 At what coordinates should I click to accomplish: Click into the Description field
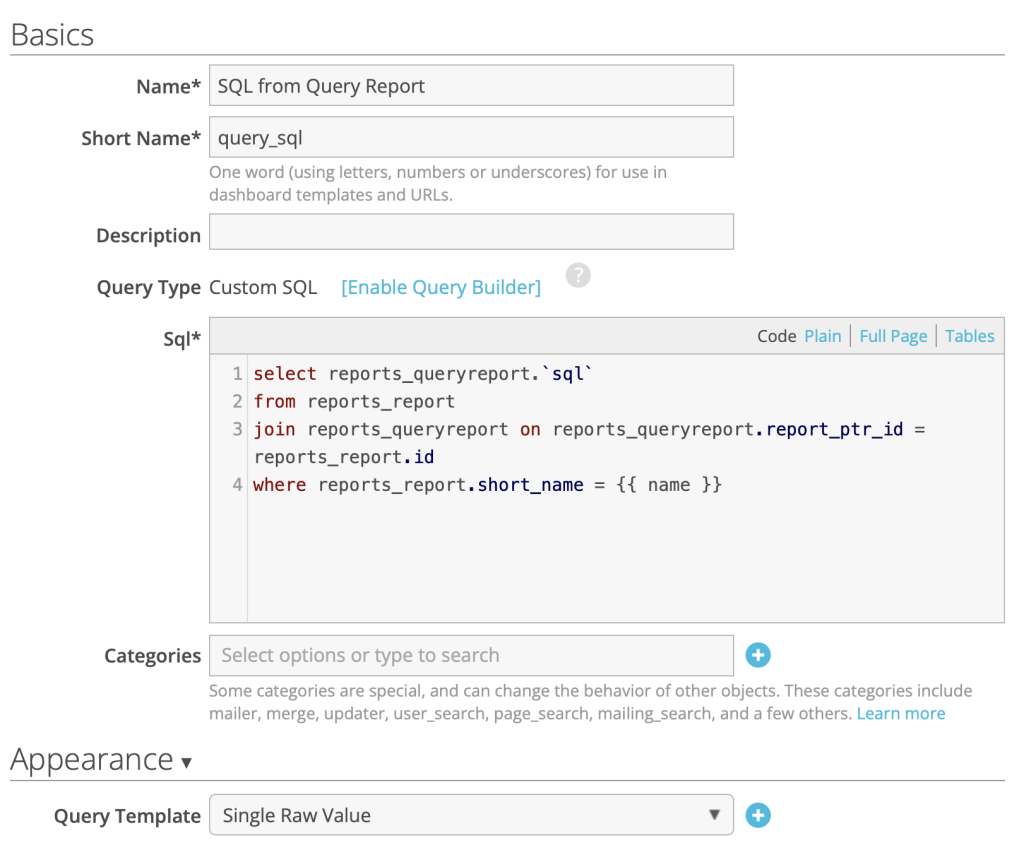point(471,232)
